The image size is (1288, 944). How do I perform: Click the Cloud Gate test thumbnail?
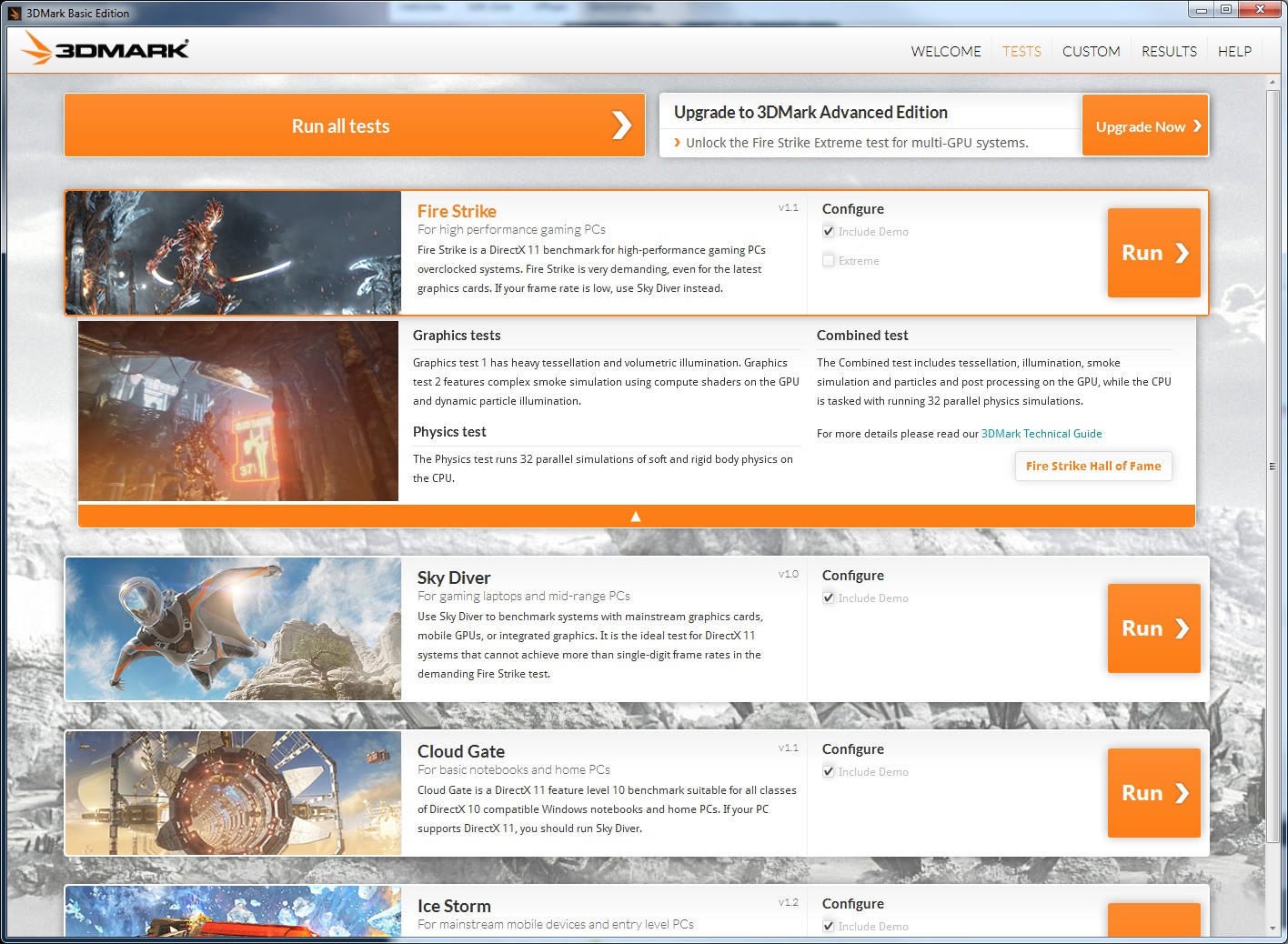(x=233, y=793)
